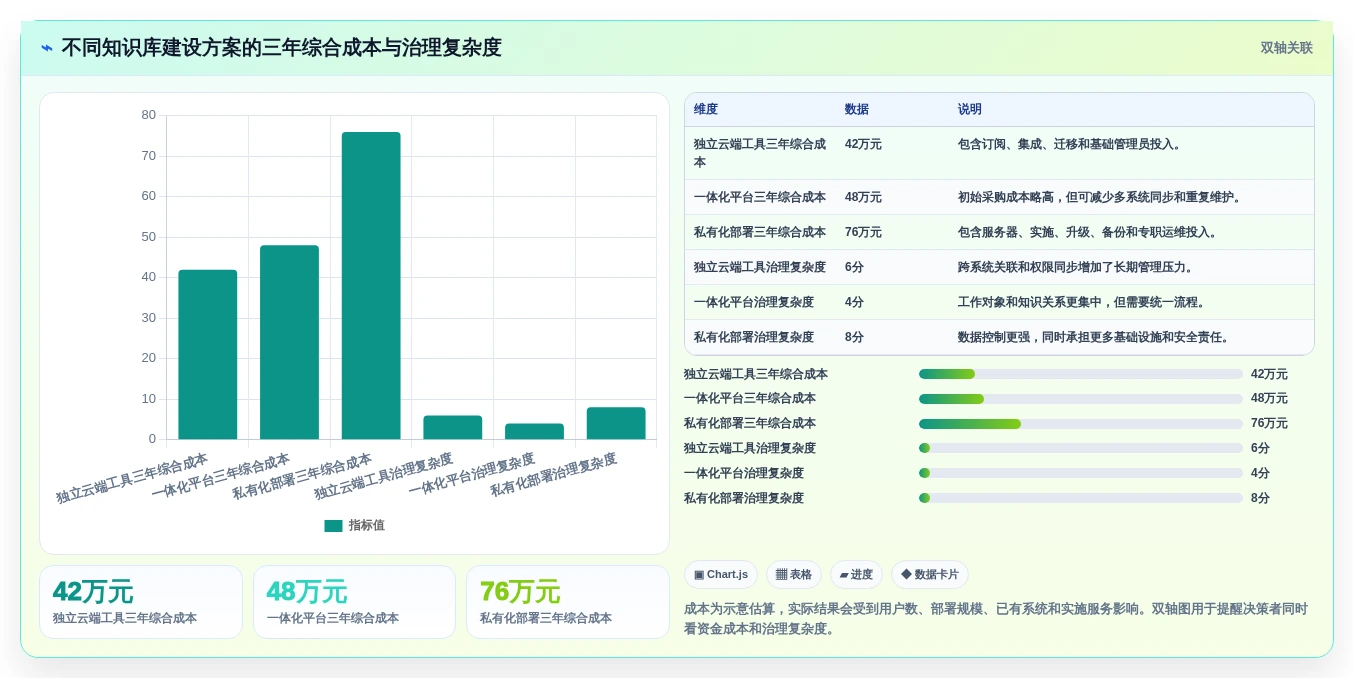Click the 进度 tag chip
Viewport: 1354px width, 678px height.
coord(856,574)
